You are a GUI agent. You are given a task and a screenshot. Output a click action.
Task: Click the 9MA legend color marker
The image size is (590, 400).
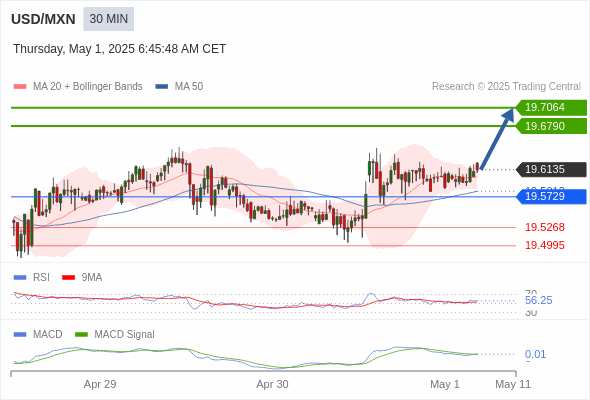click(68, 278)
